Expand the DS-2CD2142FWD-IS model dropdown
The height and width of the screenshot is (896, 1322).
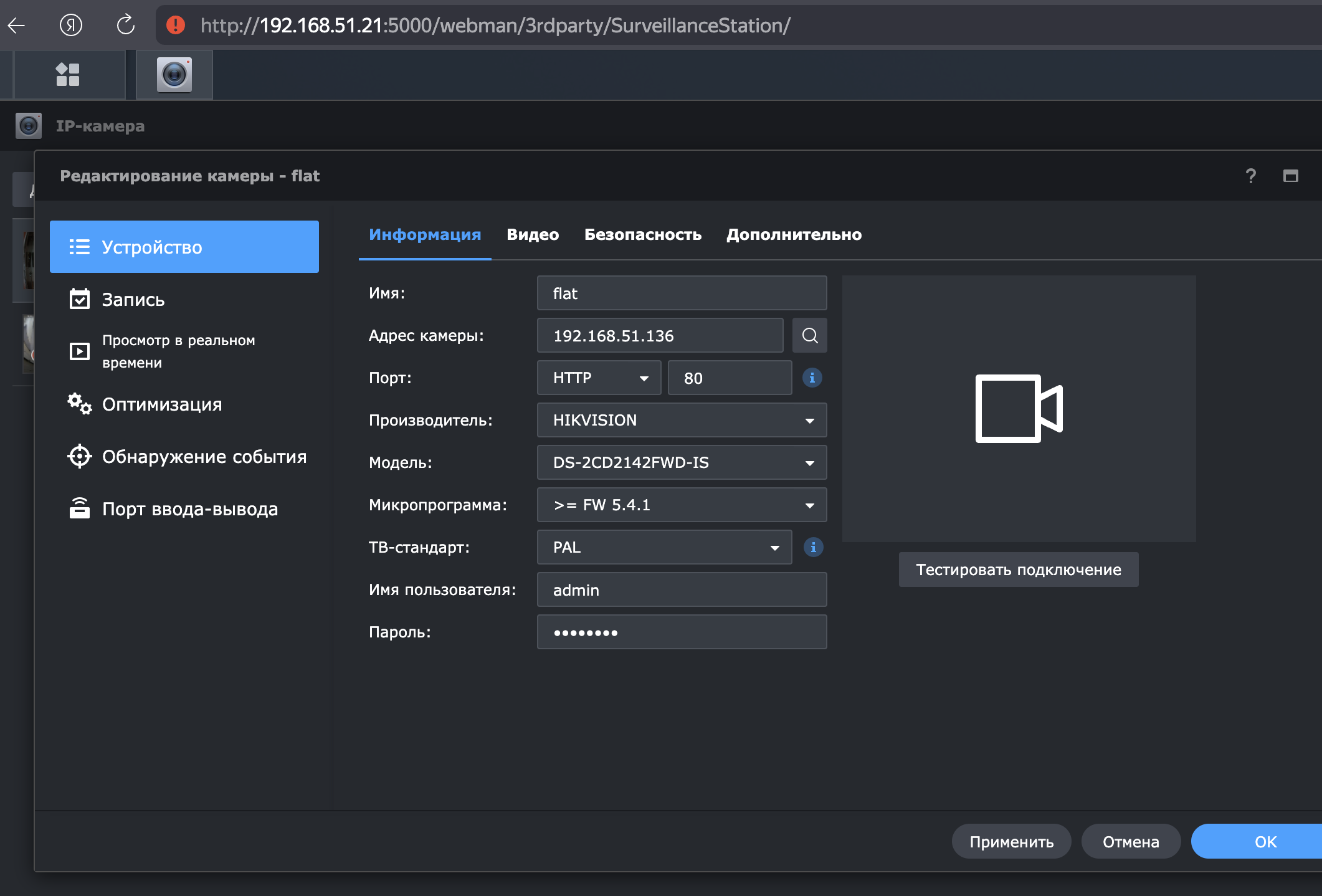682,462
